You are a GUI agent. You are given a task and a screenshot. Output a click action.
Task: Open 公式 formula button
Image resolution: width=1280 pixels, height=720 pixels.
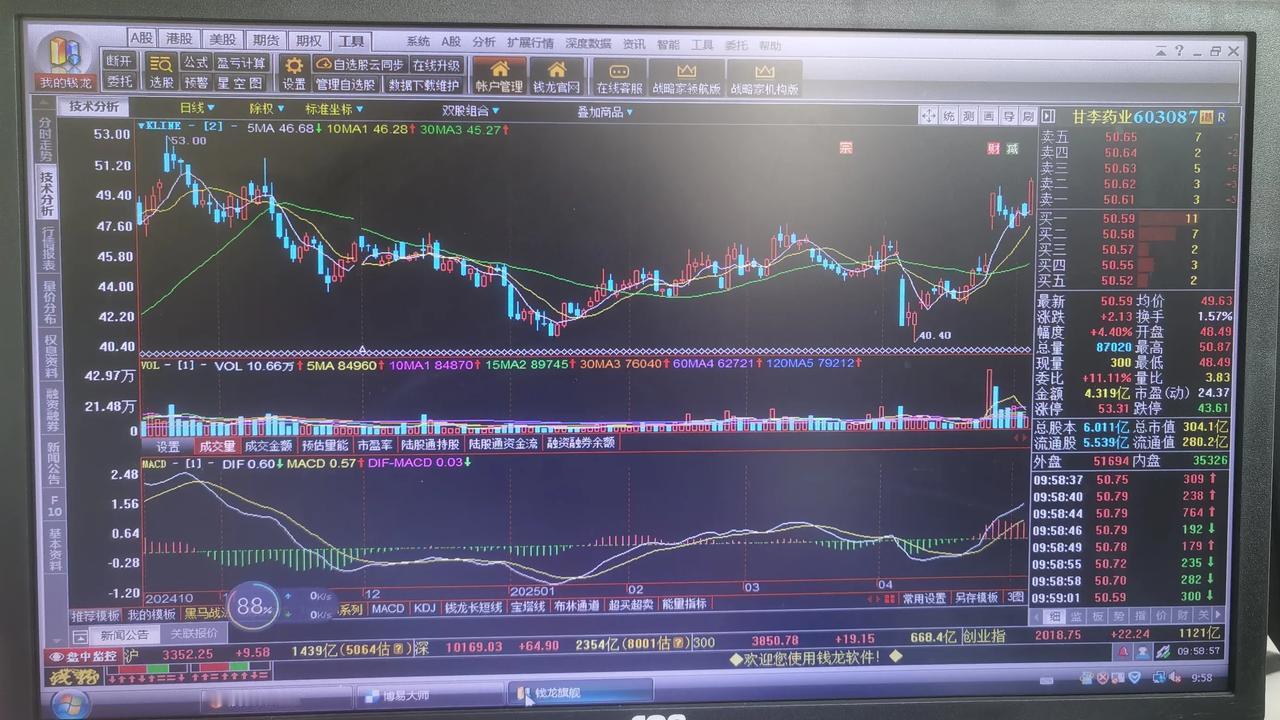click(x=196, y=63)
